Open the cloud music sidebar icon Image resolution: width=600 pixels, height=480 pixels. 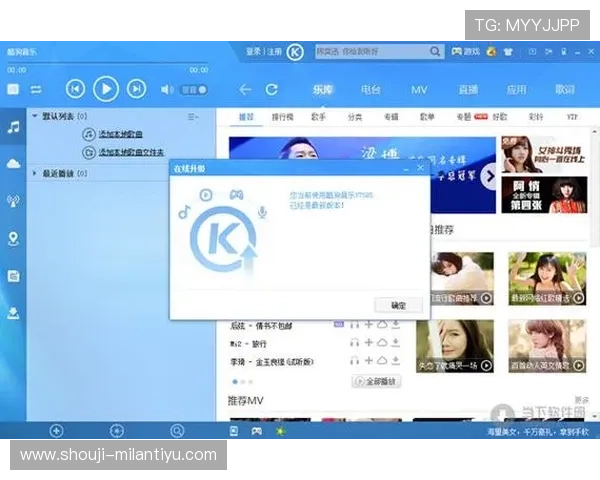point(13,163)
